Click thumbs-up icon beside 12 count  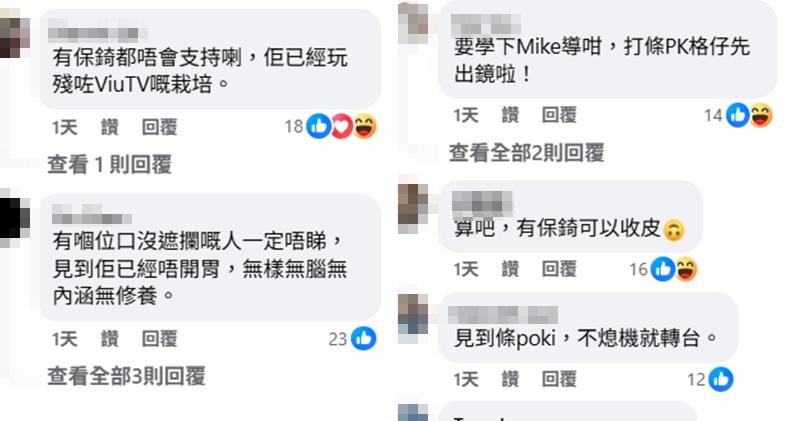[721, 379]
